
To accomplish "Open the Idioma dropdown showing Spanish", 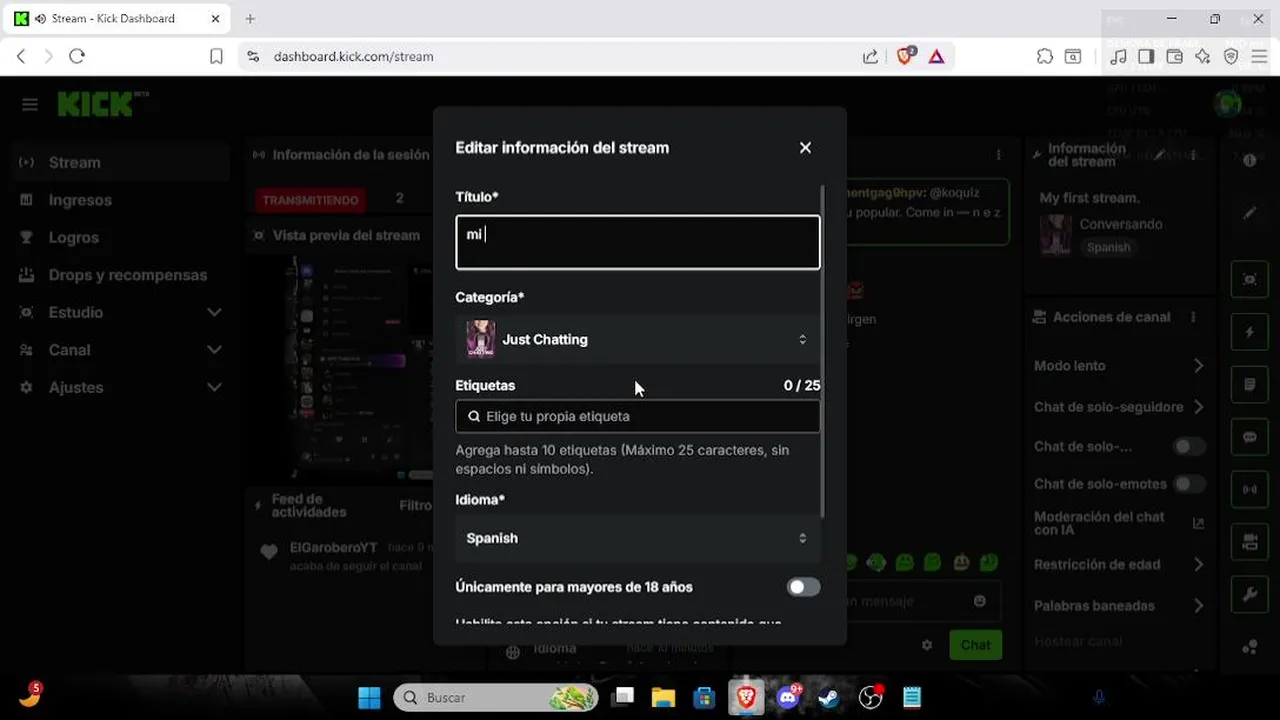I will point(637,538).
